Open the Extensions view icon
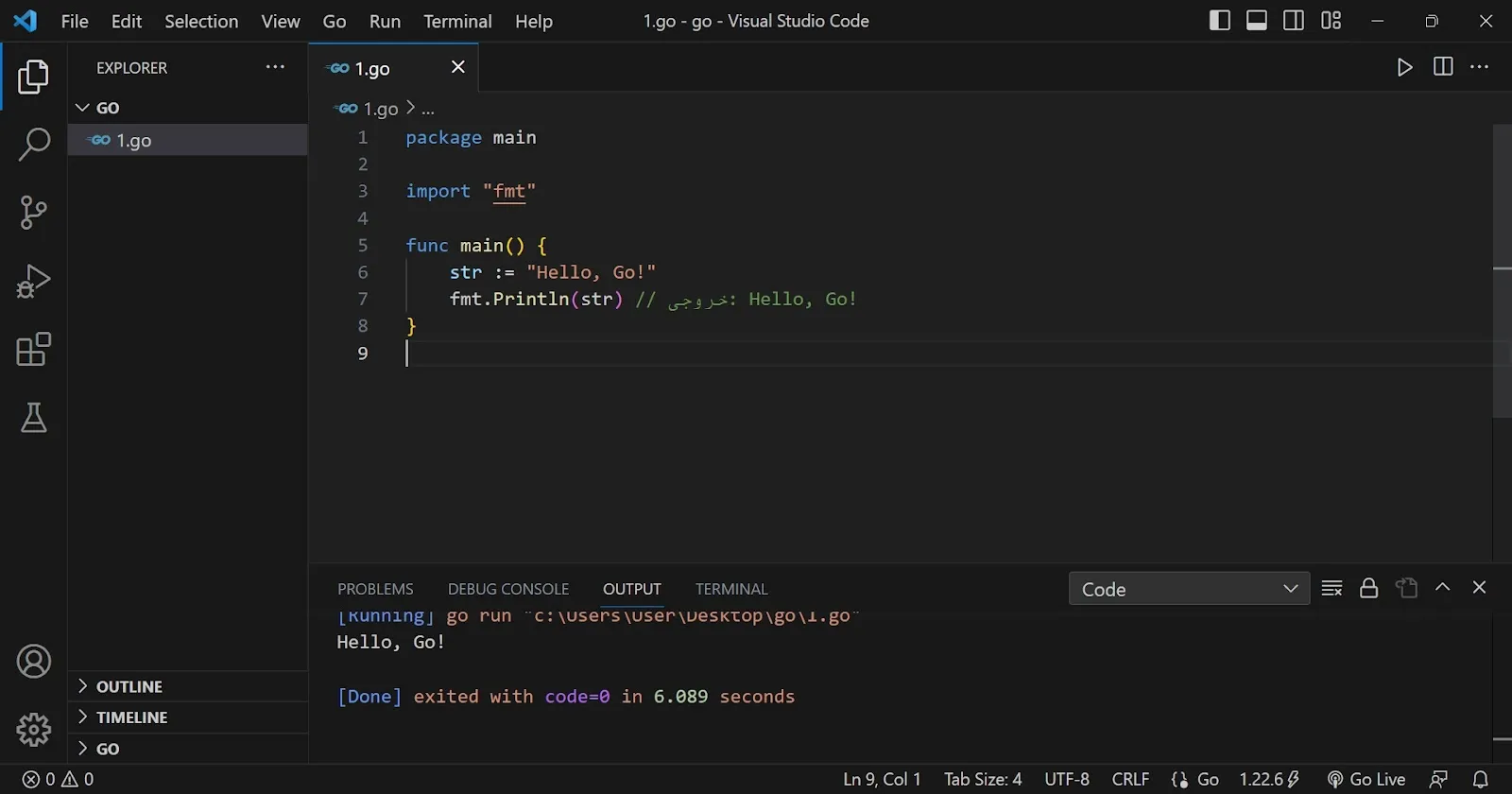 point(33,349)
